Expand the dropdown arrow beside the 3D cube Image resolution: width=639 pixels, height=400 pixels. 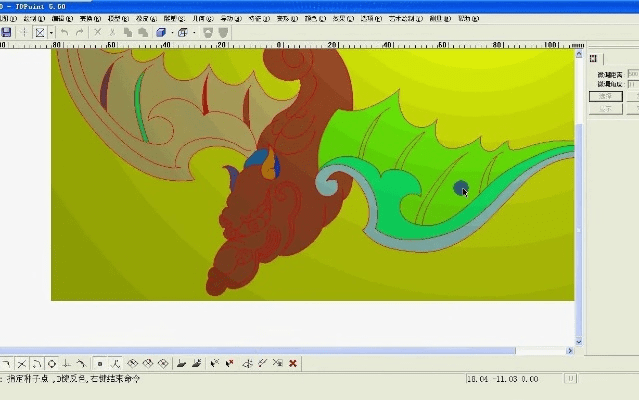171,33
